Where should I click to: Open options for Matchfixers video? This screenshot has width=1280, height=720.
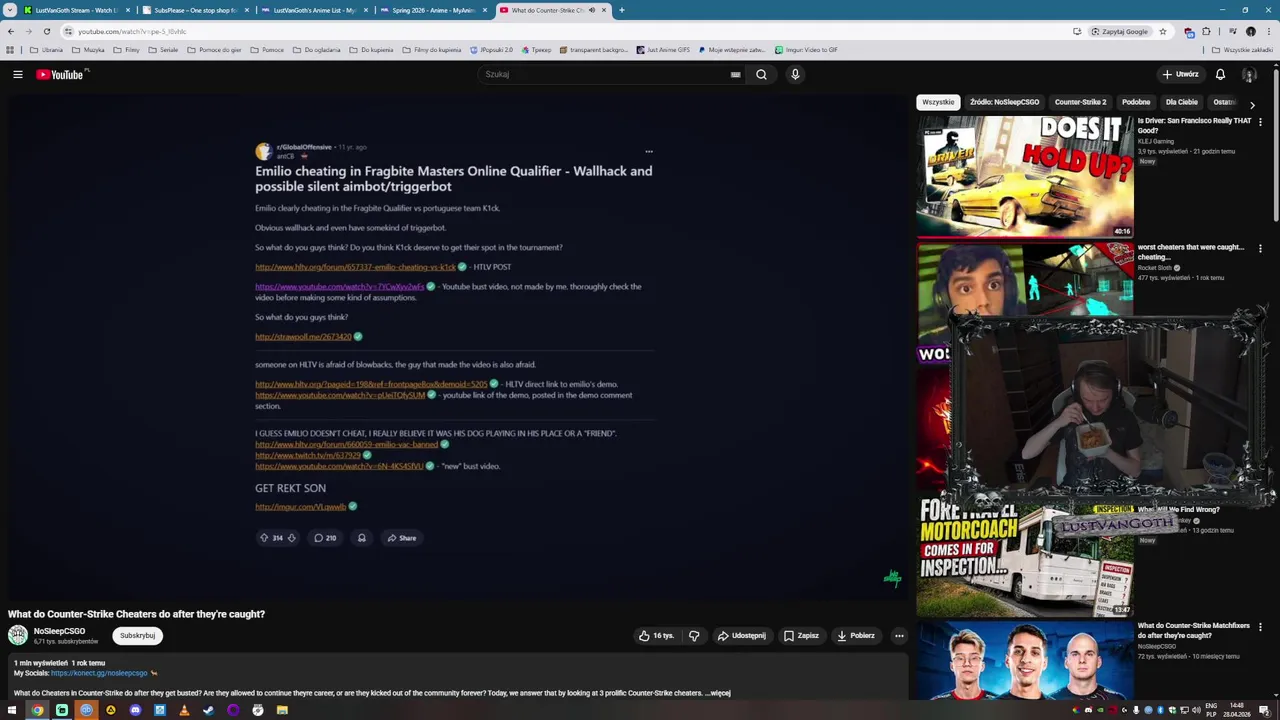click(x=1260, y=627)
